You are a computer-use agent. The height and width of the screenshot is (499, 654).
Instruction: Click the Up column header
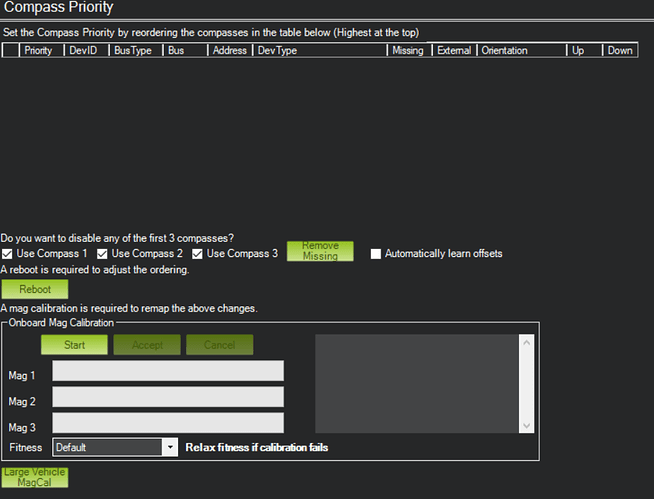point(585,50)
